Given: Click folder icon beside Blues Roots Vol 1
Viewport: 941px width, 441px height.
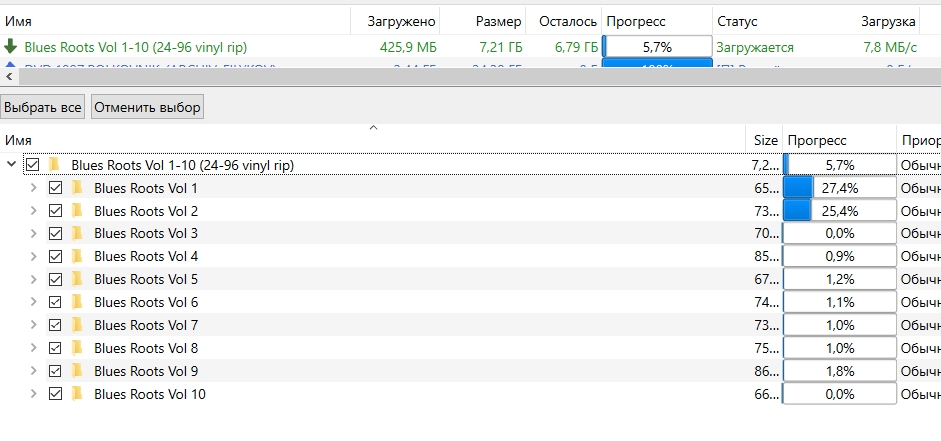Looking at the screenshot, I should click(x=77, y=188).
